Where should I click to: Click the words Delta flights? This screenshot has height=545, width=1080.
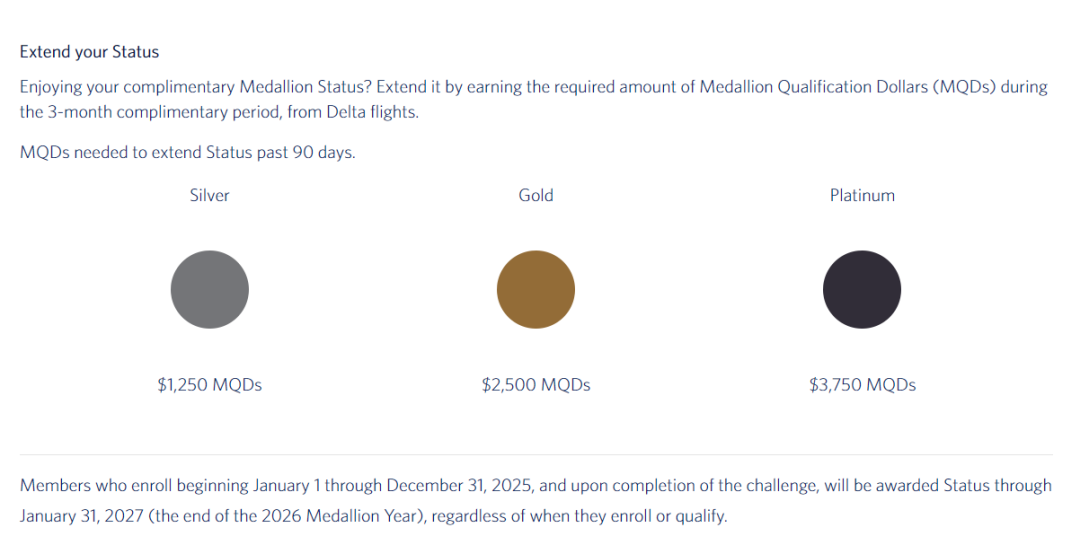(372, 112)
